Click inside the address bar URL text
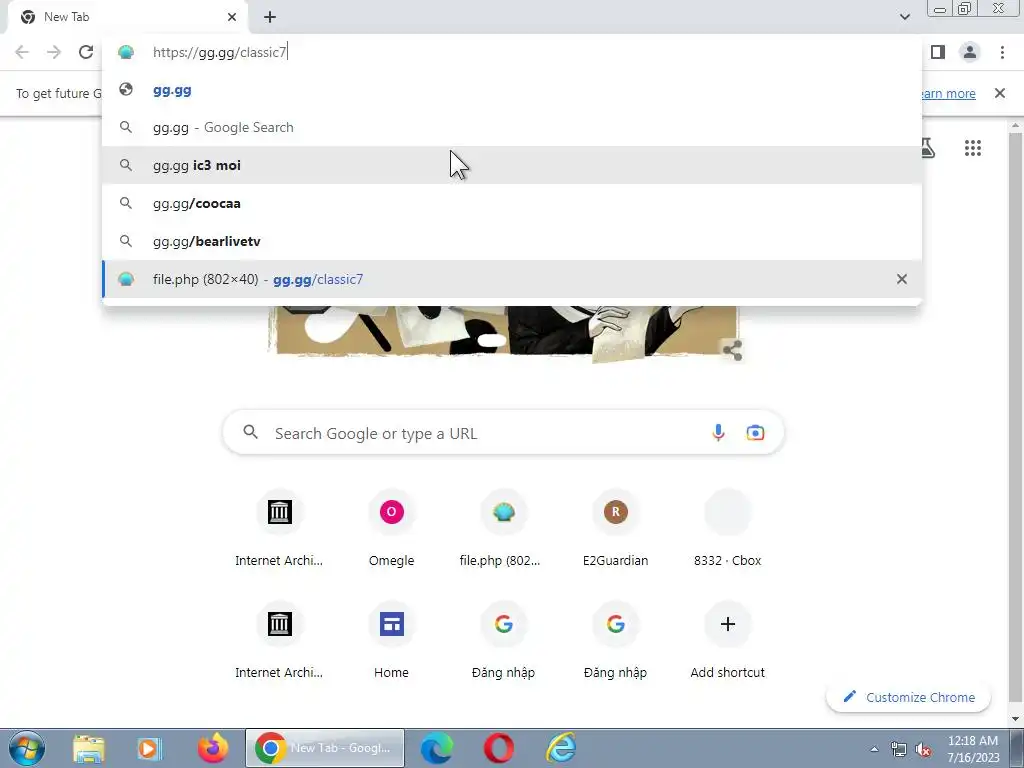The height and width of the screenshot is (768, 1024). pyautogui.click(x=219, y=52)
